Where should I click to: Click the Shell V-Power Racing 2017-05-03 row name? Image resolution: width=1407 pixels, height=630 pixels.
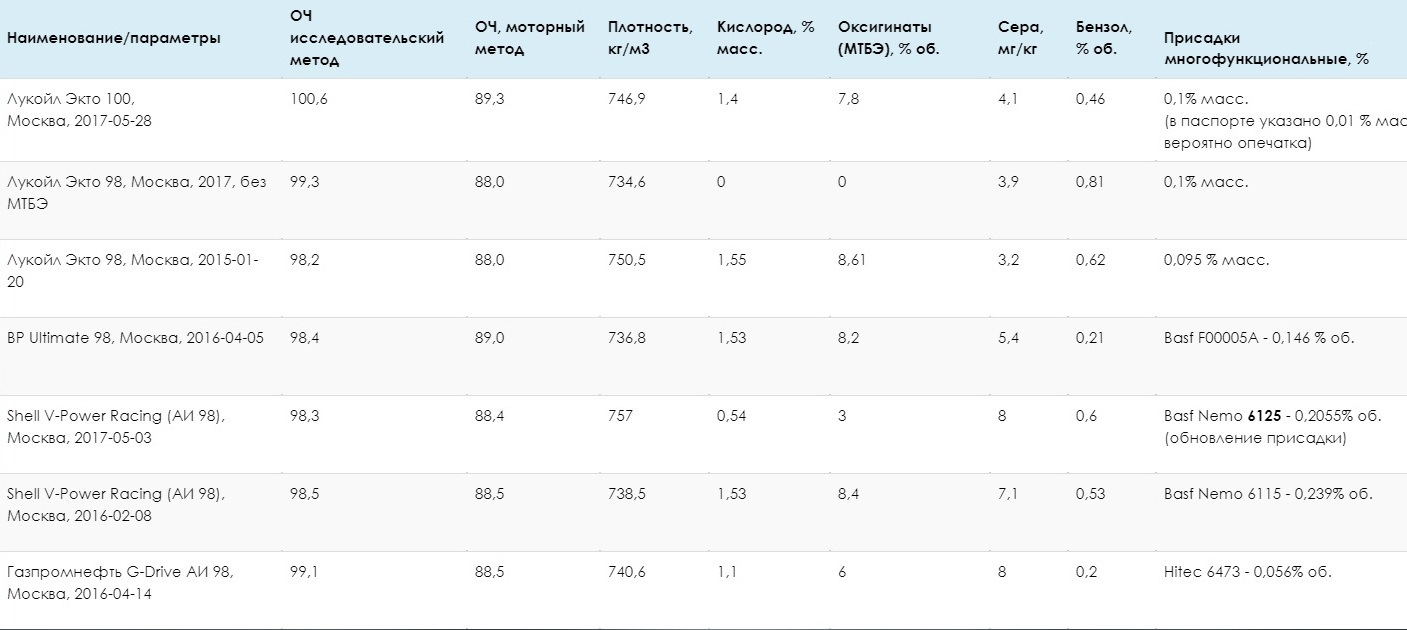115,427
